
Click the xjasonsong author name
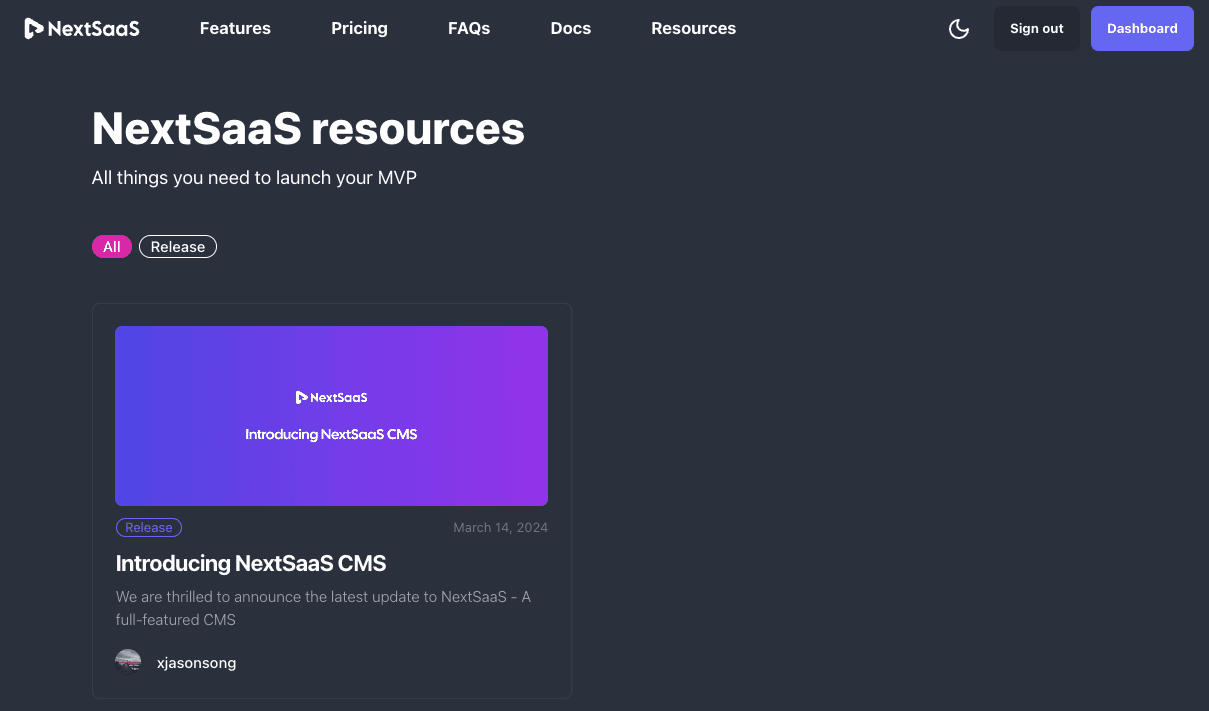196,662
